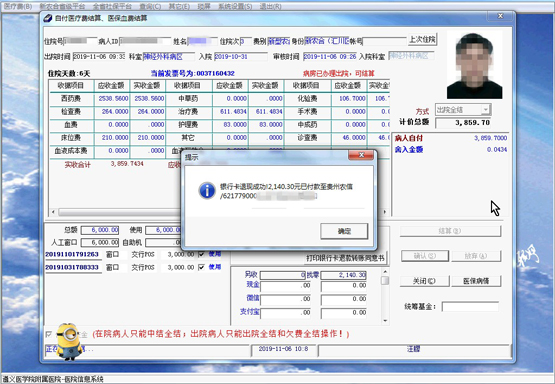Close the 提示 dialog with red X
Screen dimensions: 555x384
361,155
